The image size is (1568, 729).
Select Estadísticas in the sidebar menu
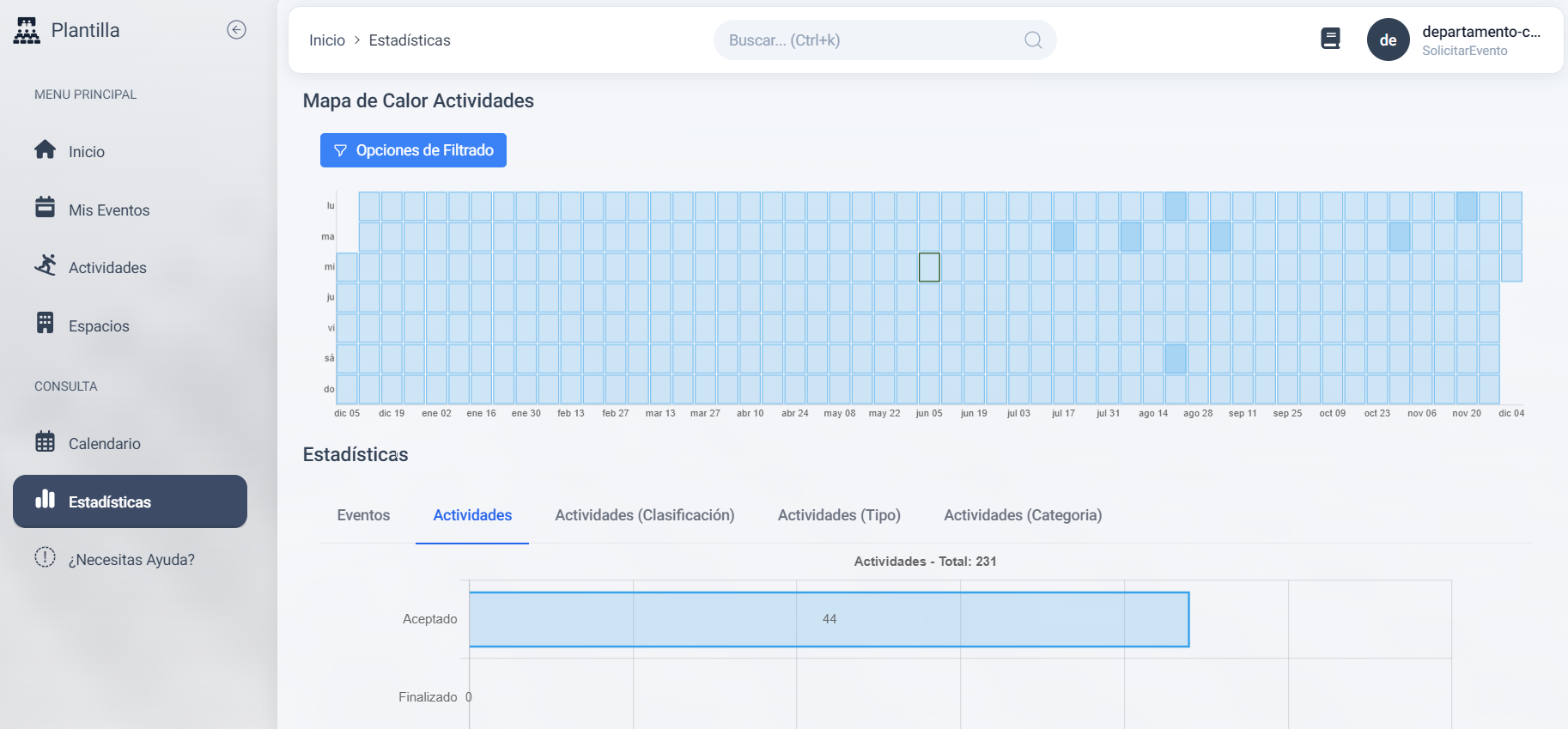[130, 501]
